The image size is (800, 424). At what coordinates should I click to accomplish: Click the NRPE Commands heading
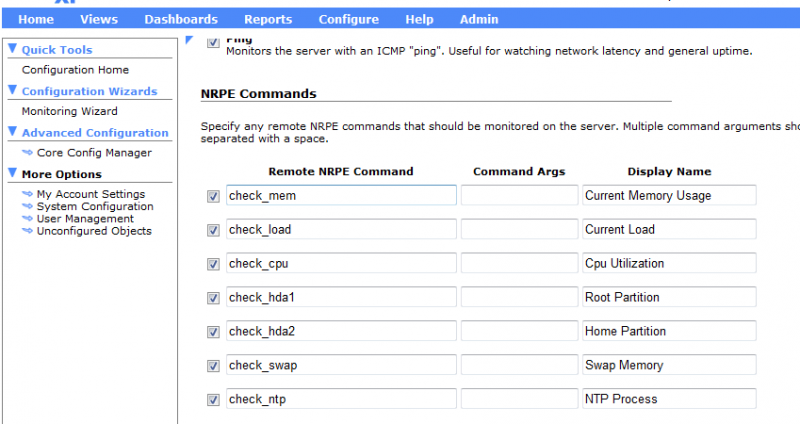point(259,94)
